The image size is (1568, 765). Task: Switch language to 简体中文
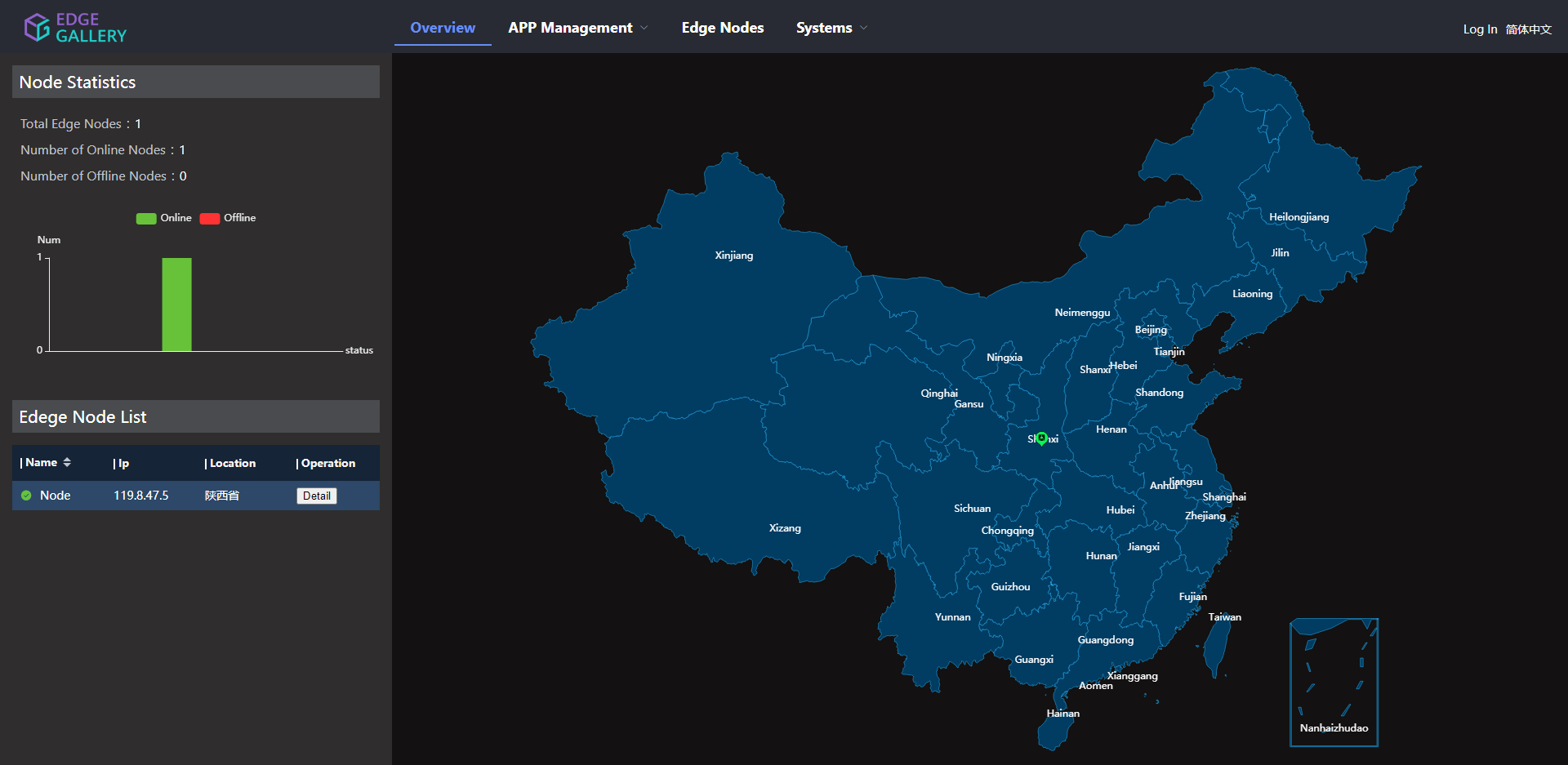[1529, 29]
